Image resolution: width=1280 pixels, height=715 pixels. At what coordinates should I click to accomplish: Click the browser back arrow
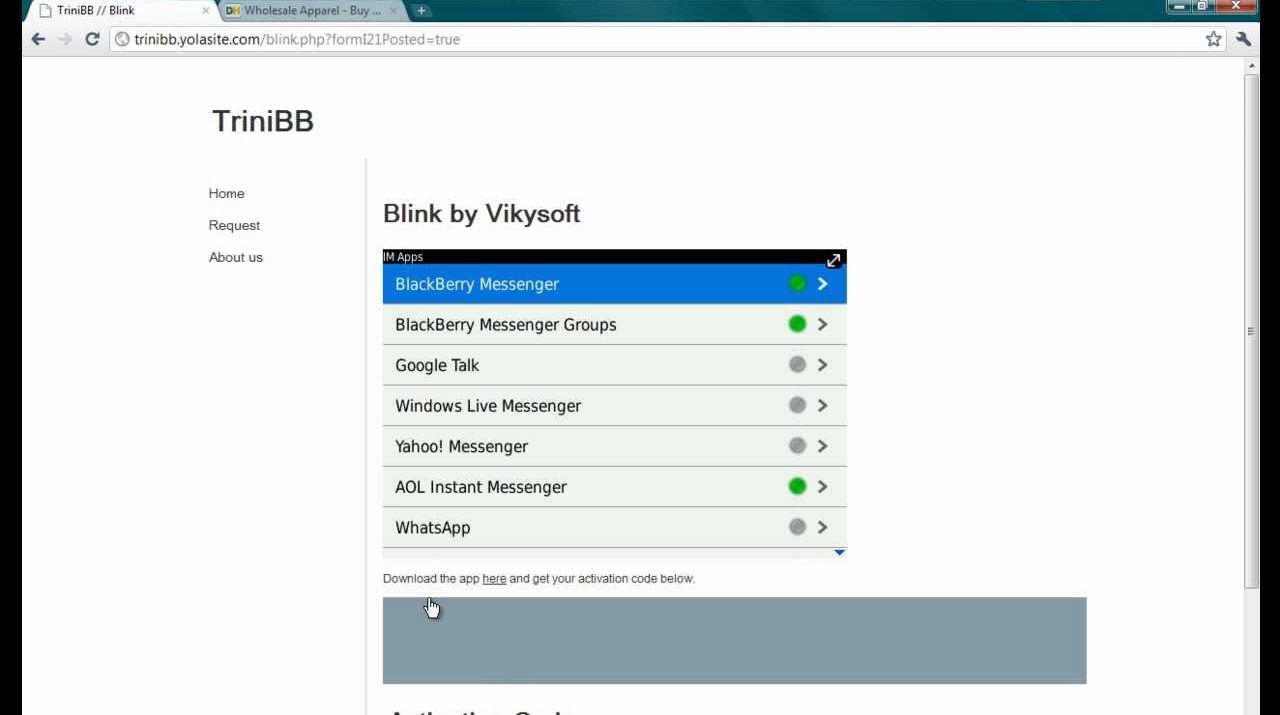point(38,39)
